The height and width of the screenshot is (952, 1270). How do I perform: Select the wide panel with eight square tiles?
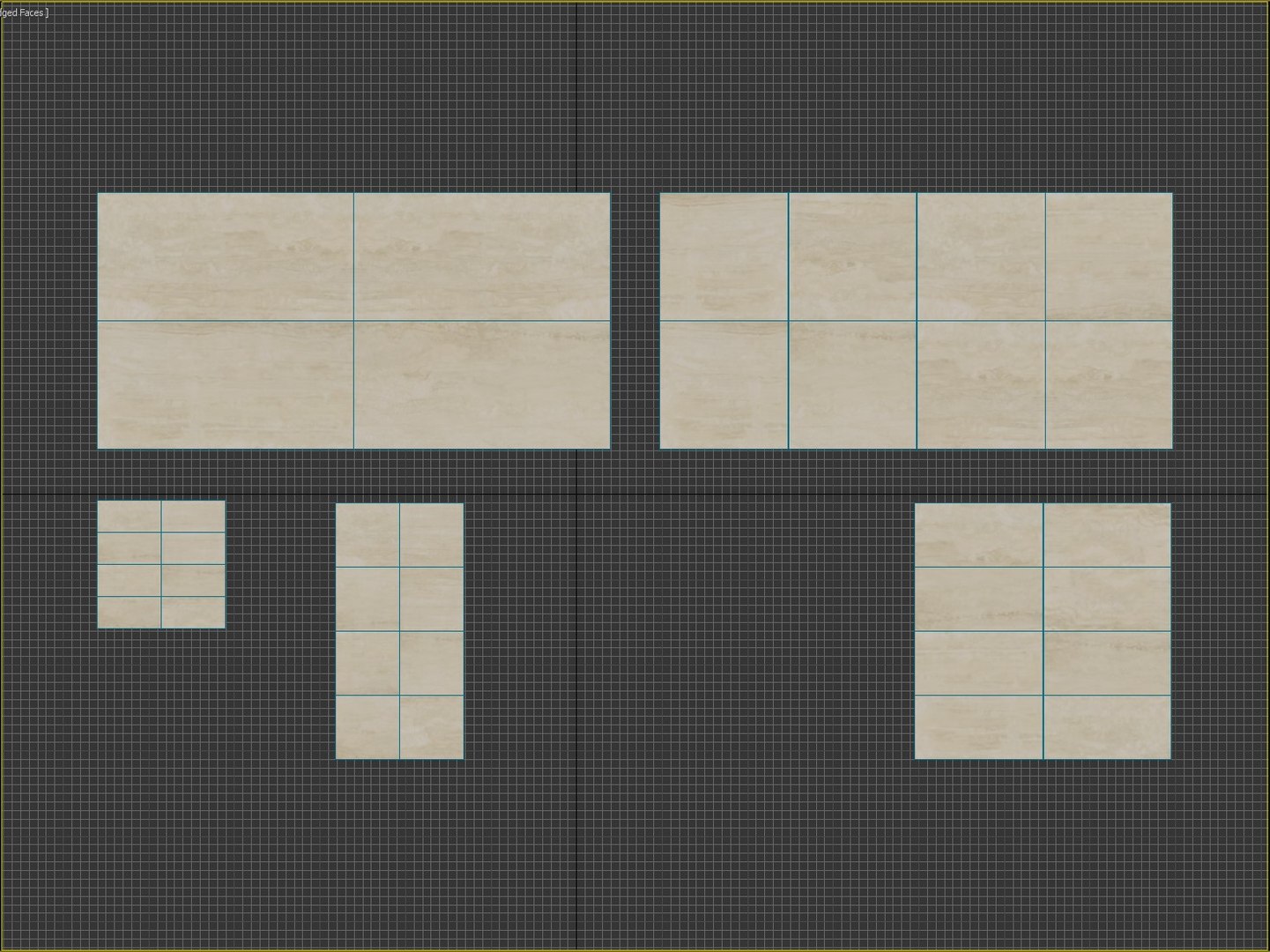[x=917, y=321]
